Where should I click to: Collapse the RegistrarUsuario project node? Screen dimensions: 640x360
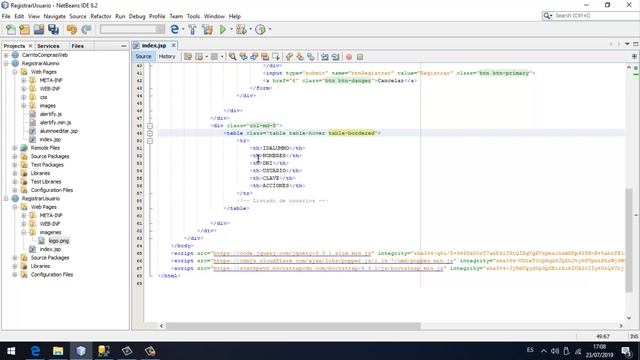point(6,198)
